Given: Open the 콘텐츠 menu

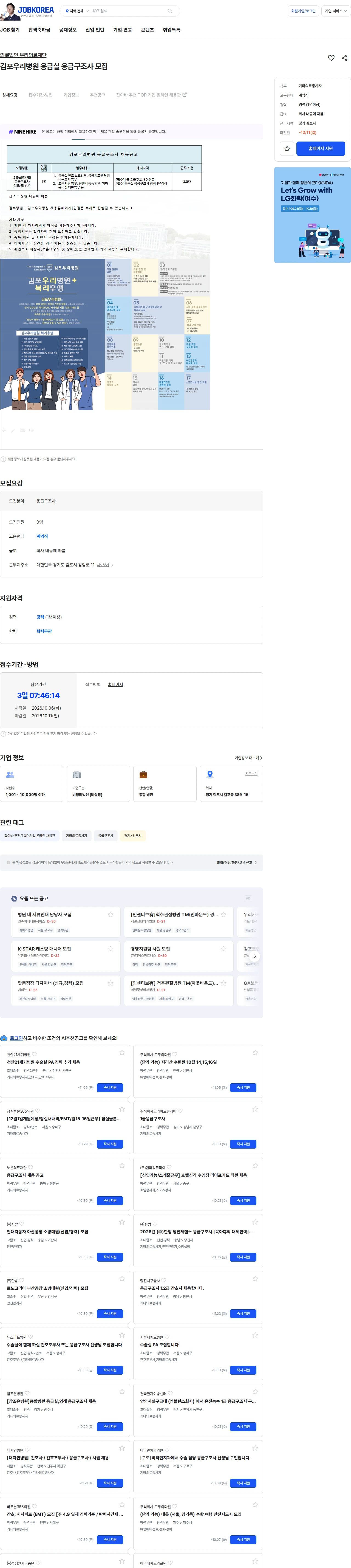Looking at the screenshot, I should (x=147, y=30).
